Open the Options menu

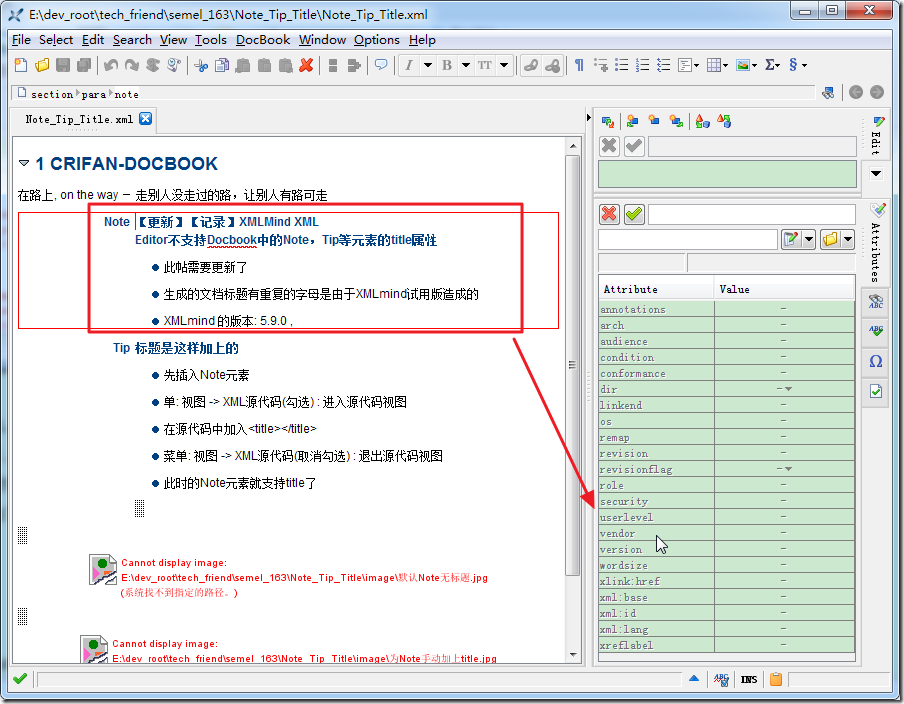[x=376, y=40]
